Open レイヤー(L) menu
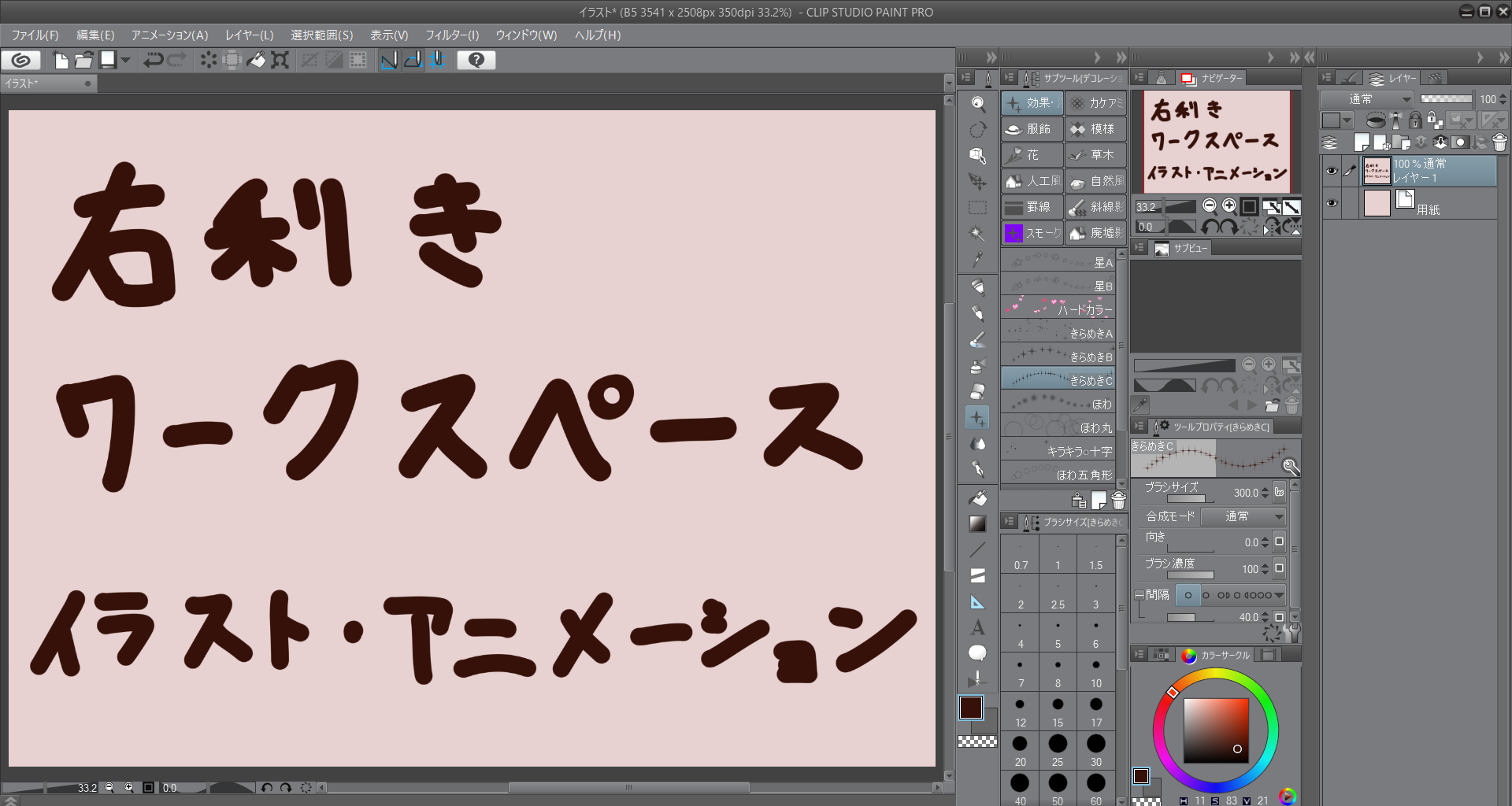This screenshot has height=806, width=1512. pyautogui.click(x=250, y=35)
